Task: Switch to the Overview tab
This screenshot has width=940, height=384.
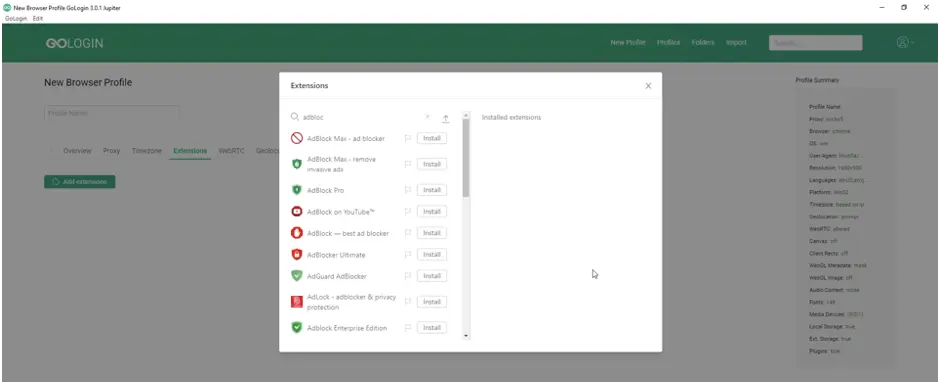Action: [x=77, y=151]
